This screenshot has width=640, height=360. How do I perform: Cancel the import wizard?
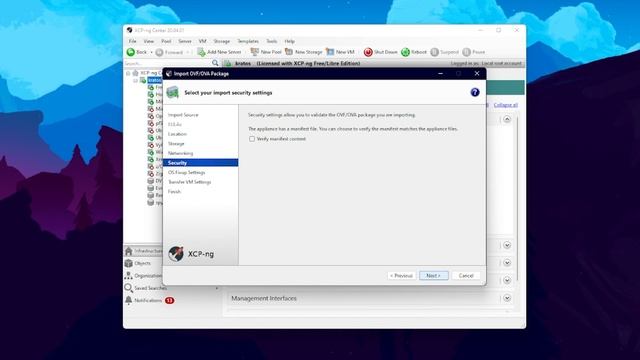(466, 276)
